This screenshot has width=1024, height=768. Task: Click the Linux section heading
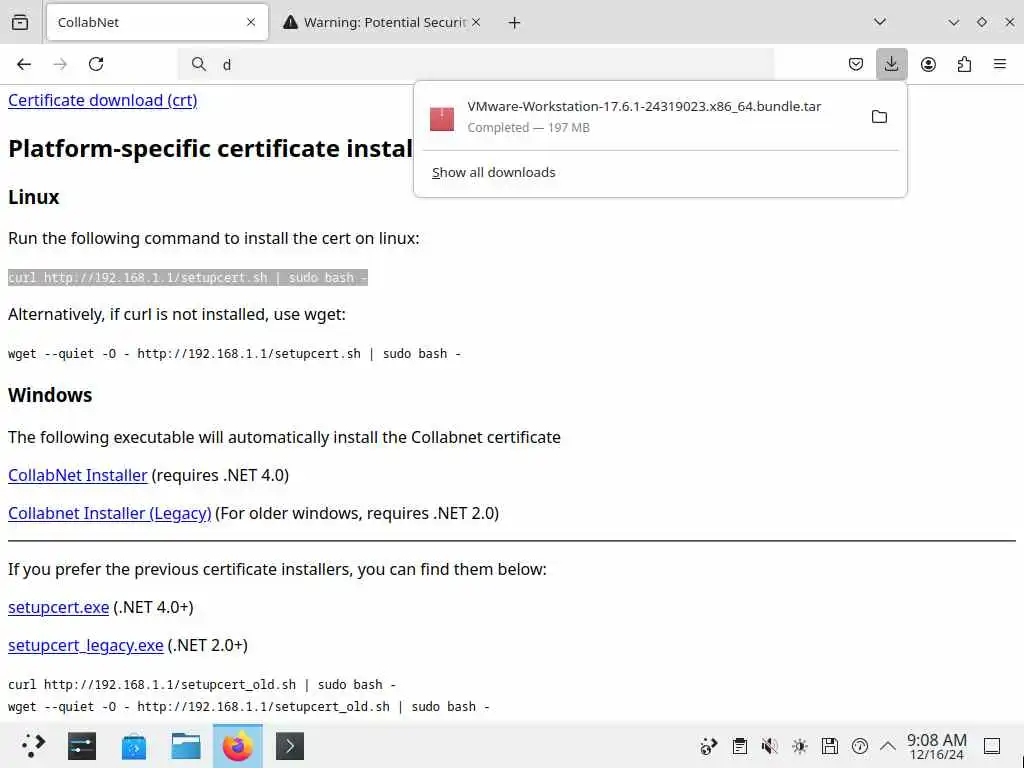[33, 197]
